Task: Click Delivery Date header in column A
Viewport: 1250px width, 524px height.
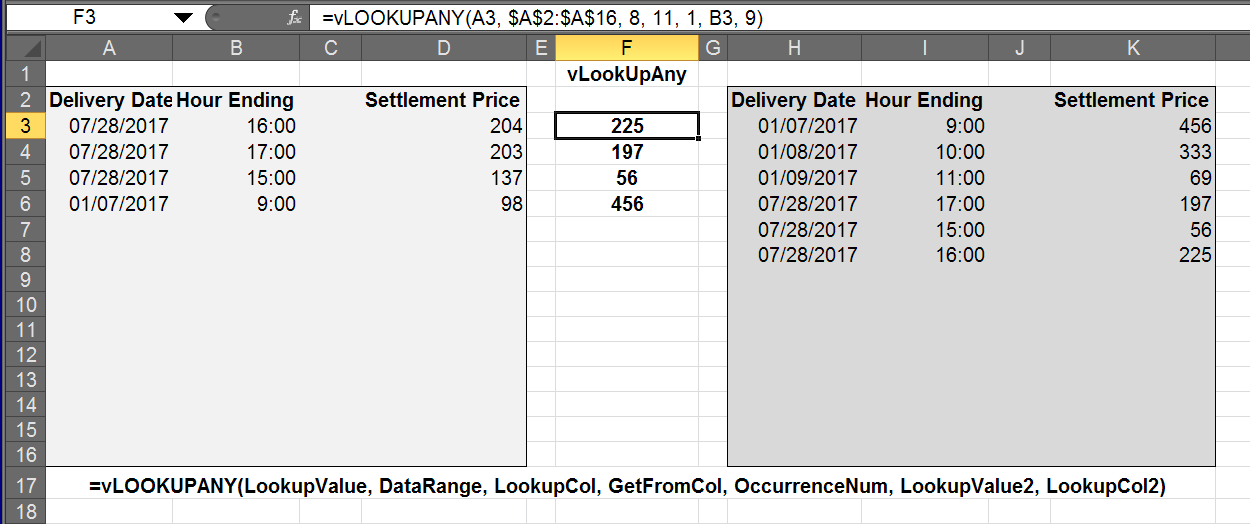Action: click(x=111, y=100)
